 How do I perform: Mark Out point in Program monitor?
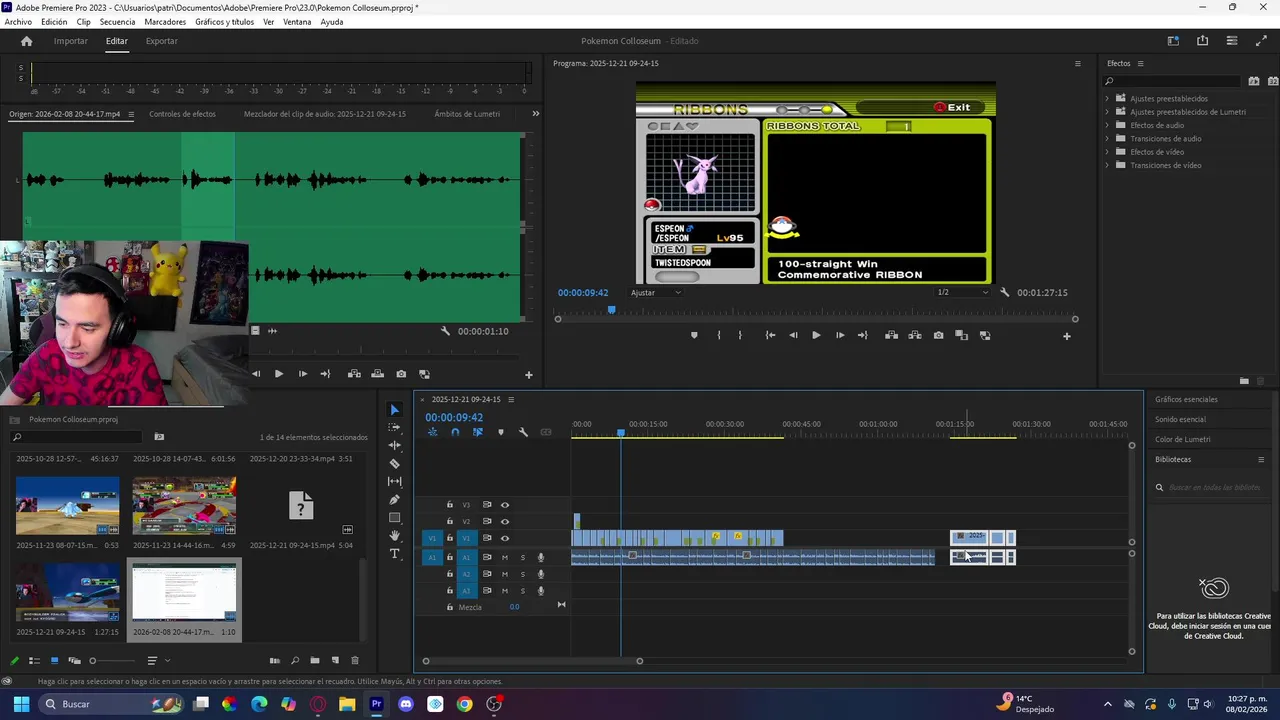point(740,335)
